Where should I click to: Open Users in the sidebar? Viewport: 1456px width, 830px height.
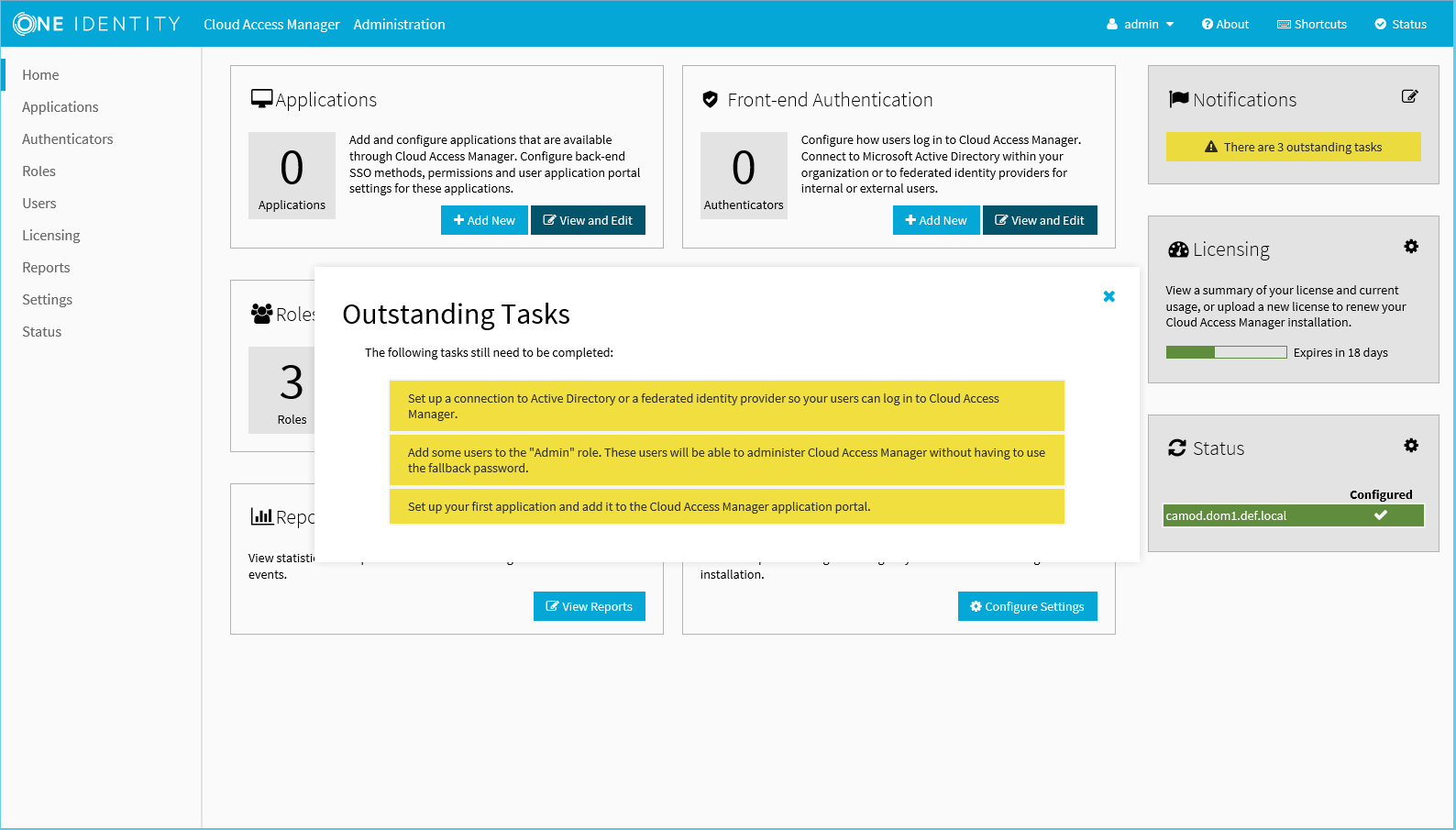point(39,204)
